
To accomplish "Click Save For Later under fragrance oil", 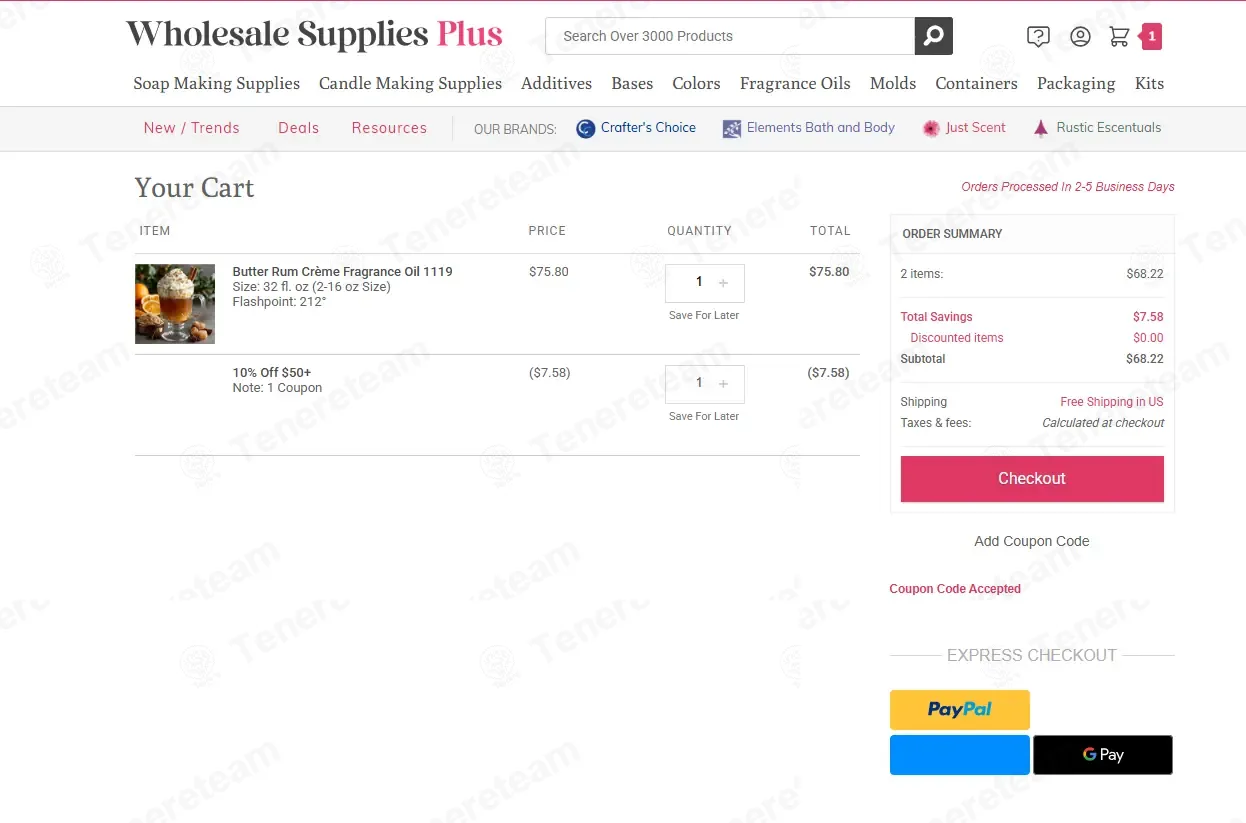I will 704,315.
